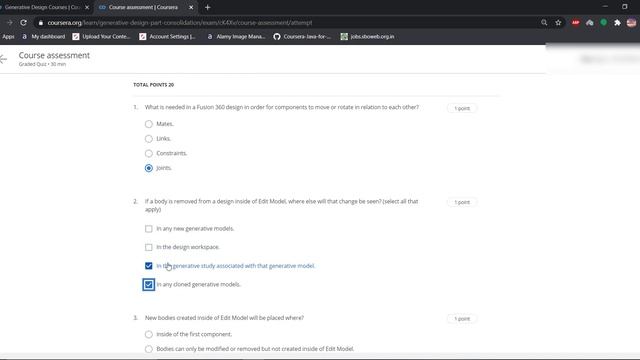The image size is (640, 360).
Task: Uncheck 'In any cloned generative models'
Action: pos(149,284)
